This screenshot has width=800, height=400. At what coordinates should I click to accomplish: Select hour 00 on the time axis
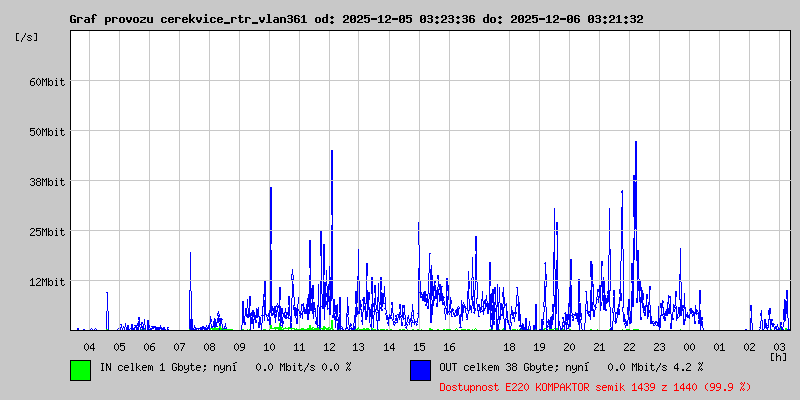click(689, 346)
